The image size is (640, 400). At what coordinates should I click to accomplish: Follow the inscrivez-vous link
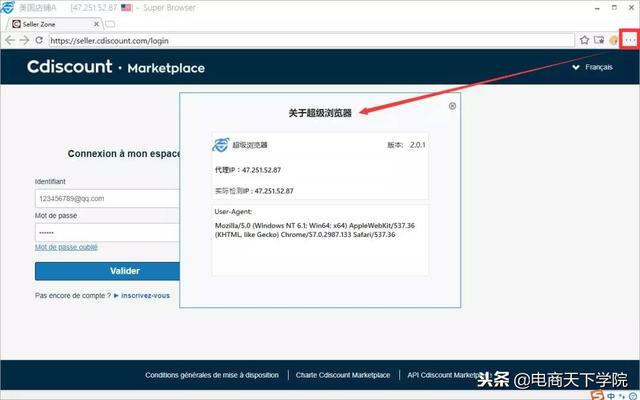tap(145, 296)
